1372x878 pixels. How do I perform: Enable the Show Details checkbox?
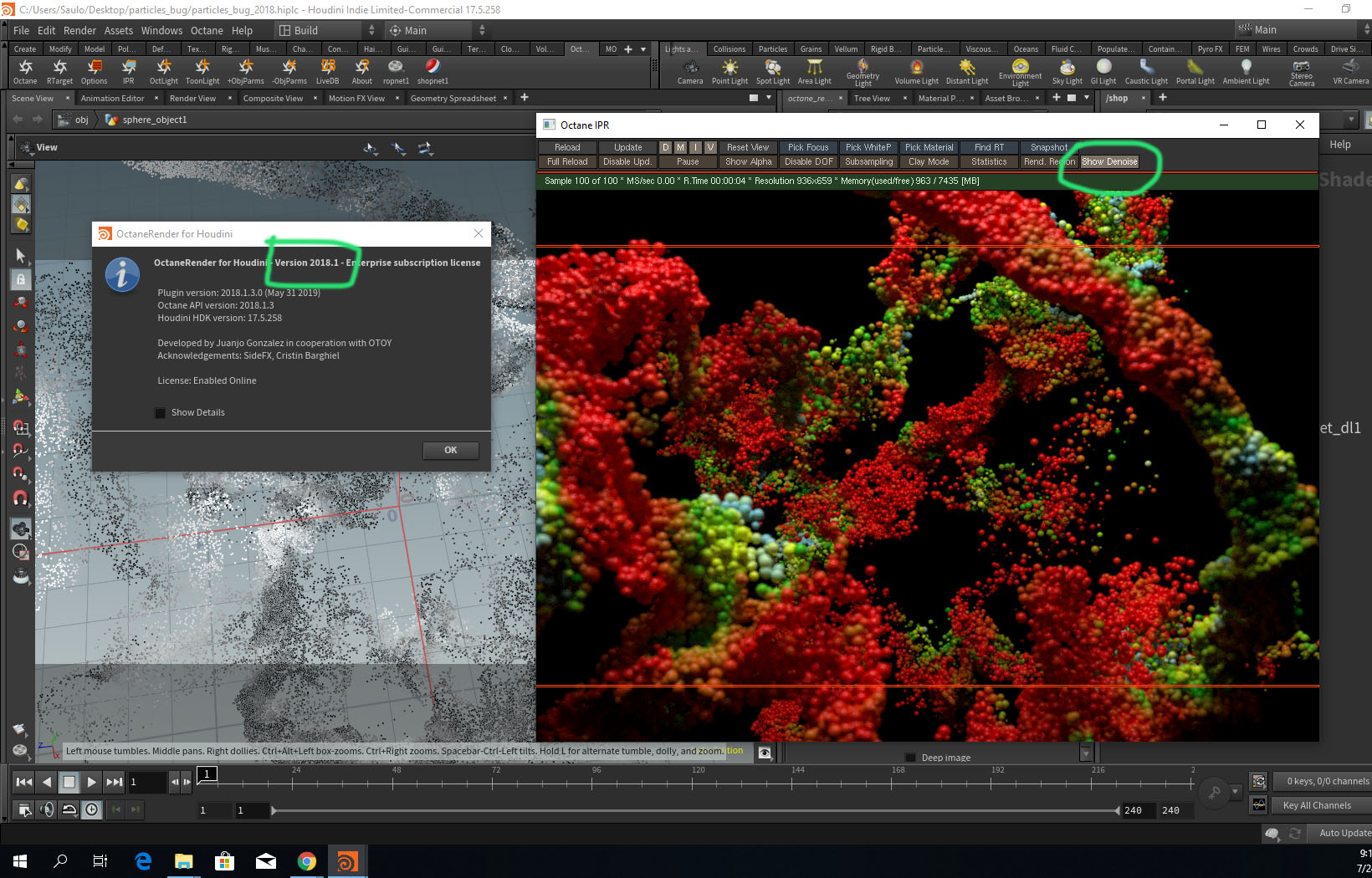[161, 413]
